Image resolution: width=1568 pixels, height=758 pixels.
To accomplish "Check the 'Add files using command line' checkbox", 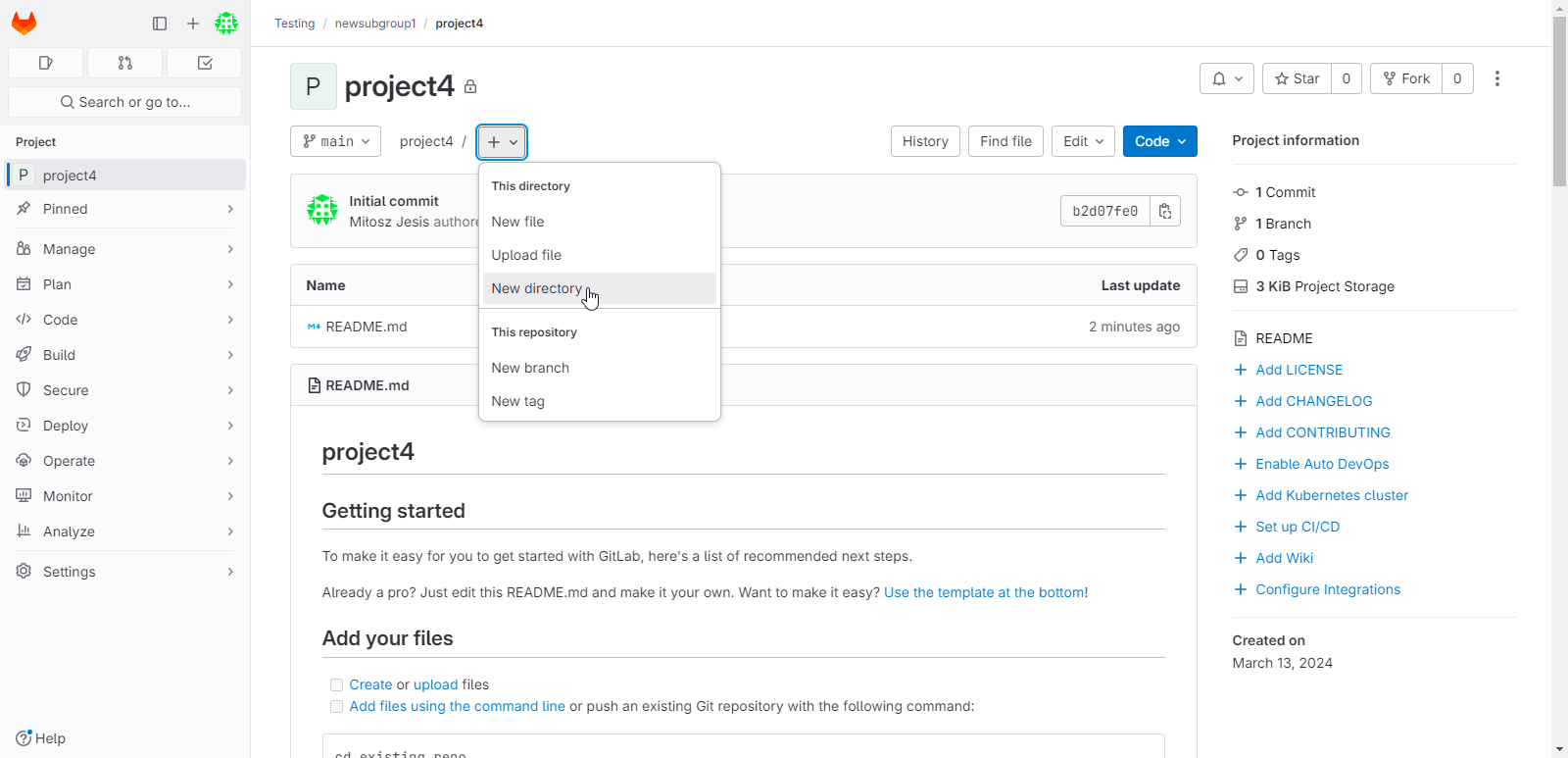I will coord(336,706).
